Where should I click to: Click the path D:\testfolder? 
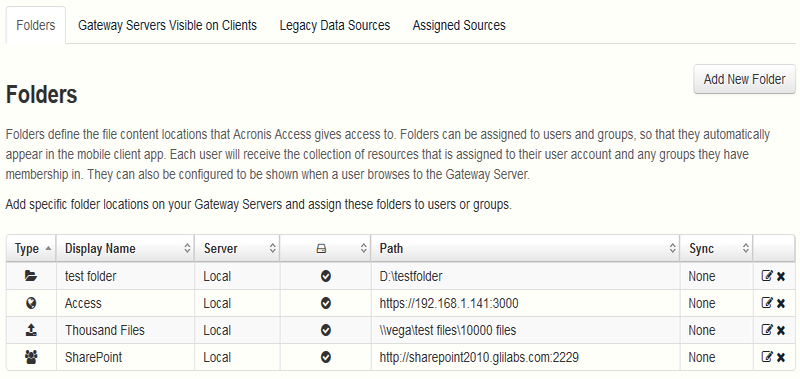[411, 276]
